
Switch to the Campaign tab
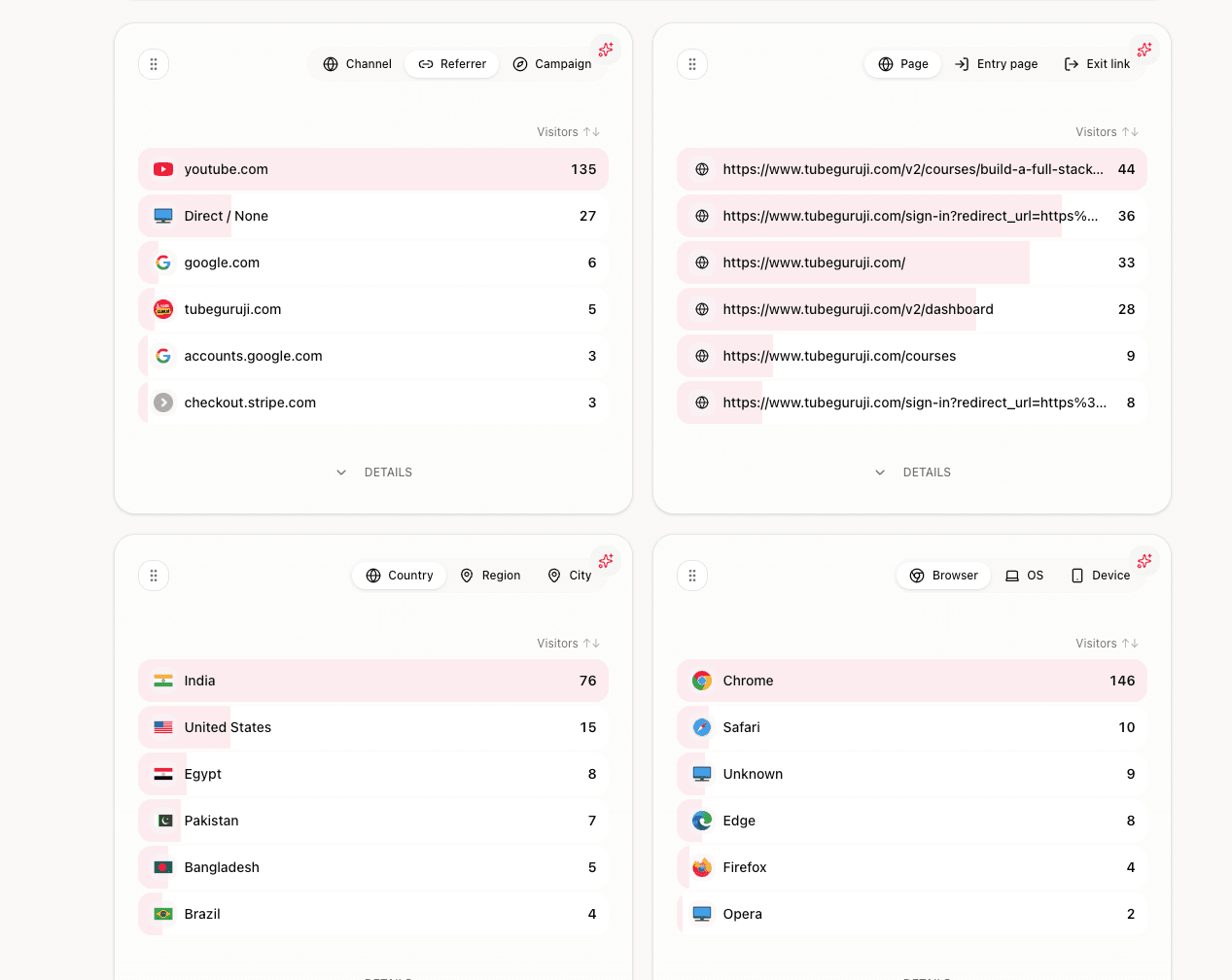click(x=552, y=64)
